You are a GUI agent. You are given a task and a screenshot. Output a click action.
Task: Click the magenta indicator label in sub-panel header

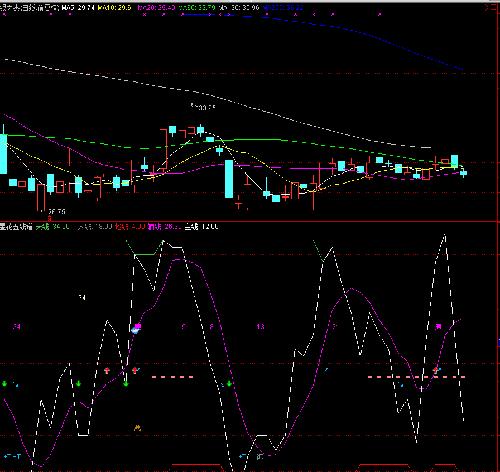tap(165, 227)
